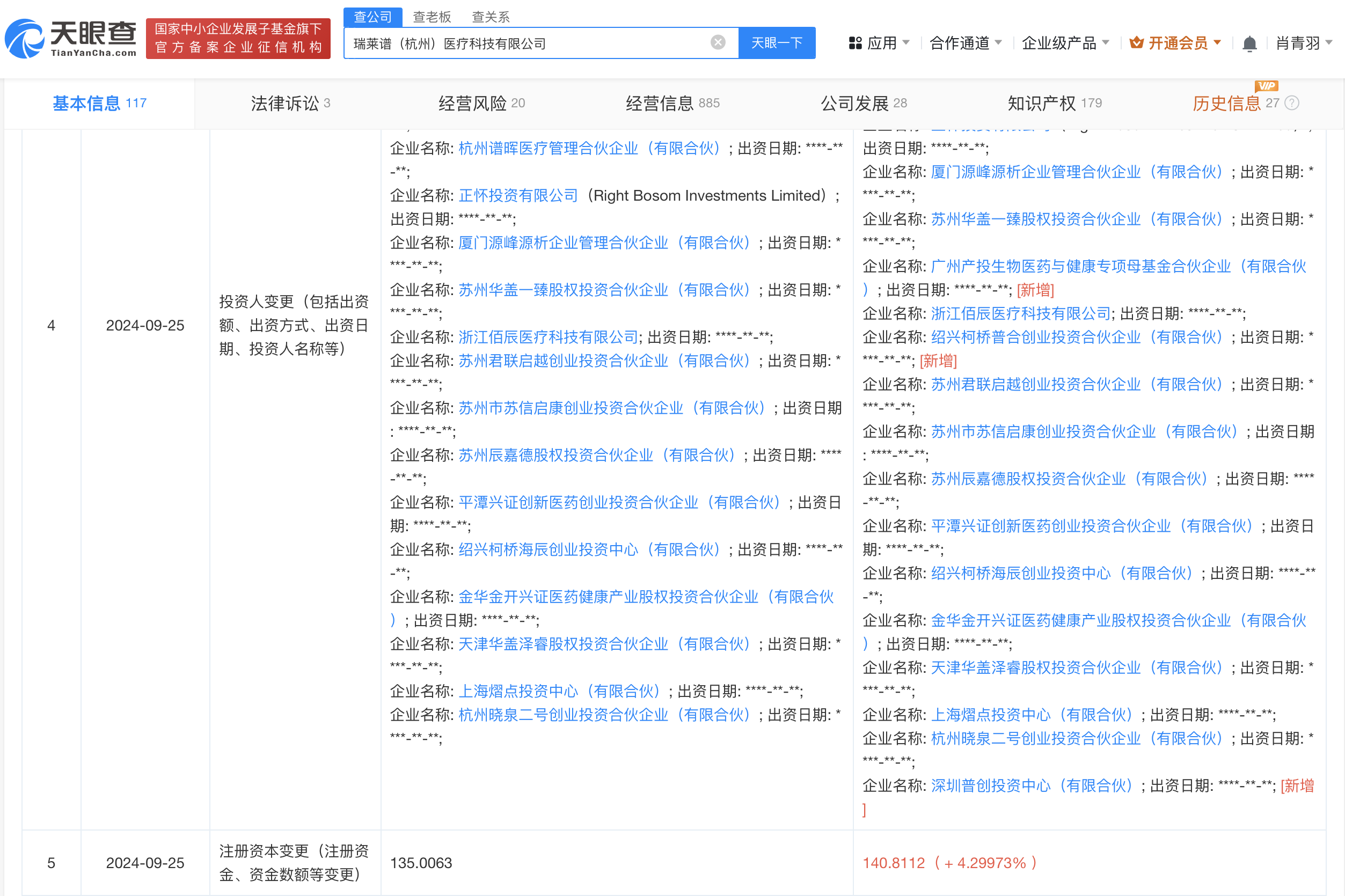Open 正怀投资有限公司 link
The image size is (1345, 896).
click(x=518, y=196)
